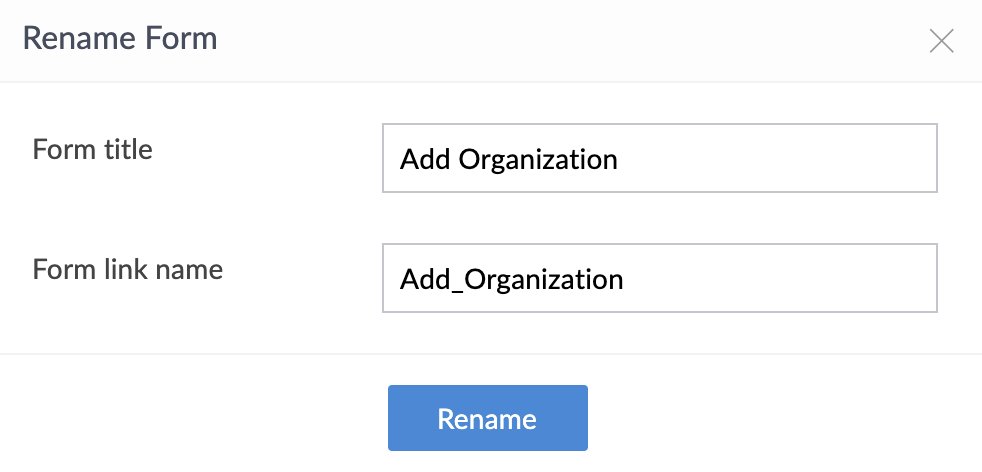Click the "Rename Form" dialog heading

(x=119, y=40)
